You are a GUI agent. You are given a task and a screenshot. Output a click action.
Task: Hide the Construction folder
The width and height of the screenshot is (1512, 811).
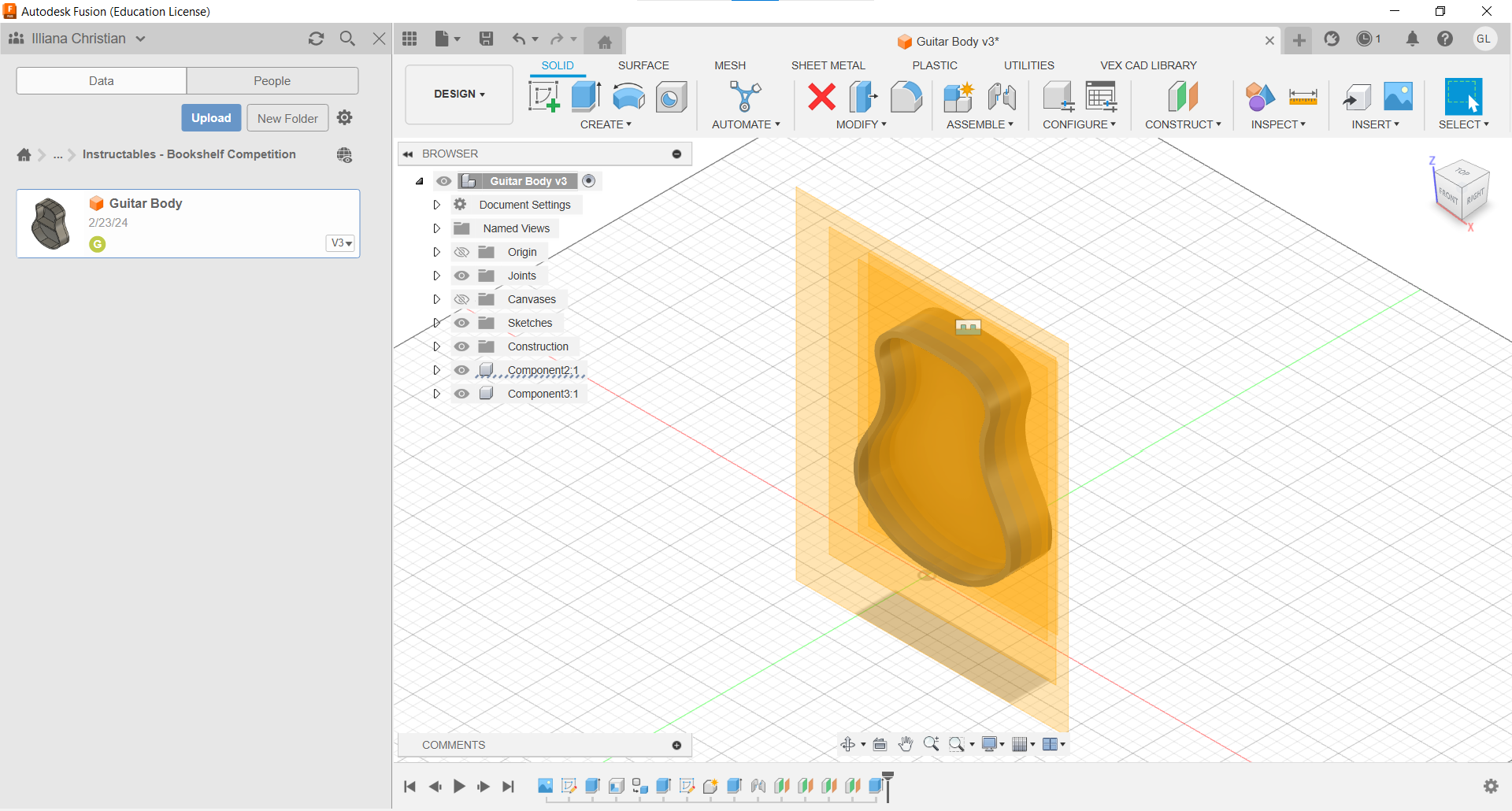click(x=461, y=346)
